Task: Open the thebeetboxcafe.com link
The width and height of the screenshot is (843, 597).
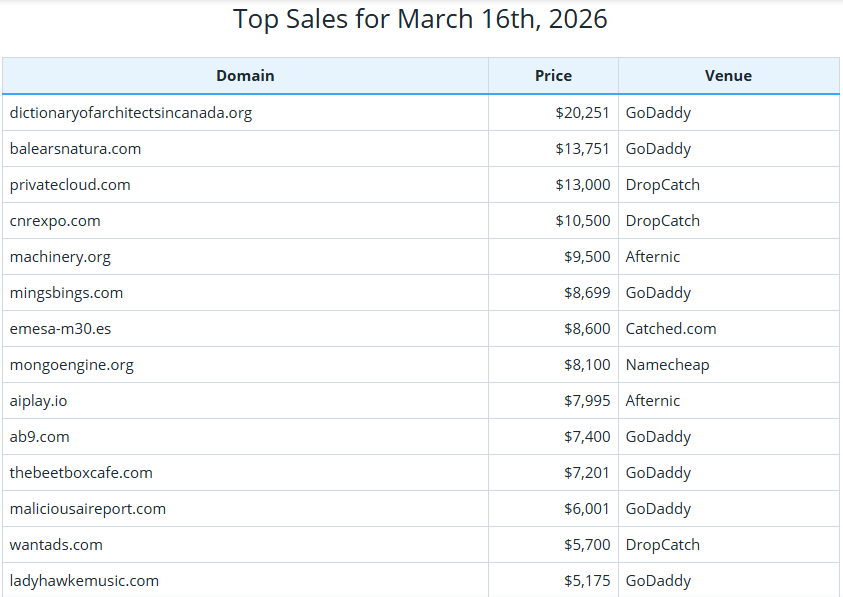Action: 80,472
